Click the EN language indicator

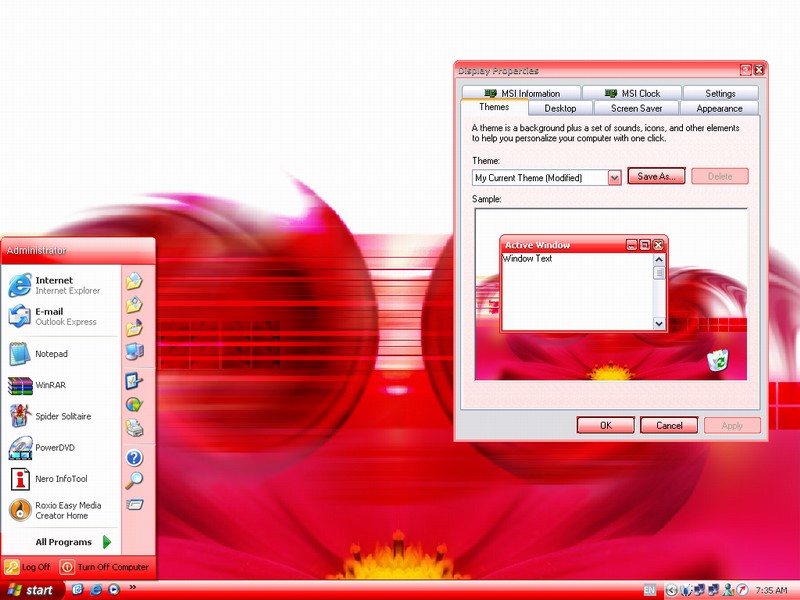(x=649, y=590)
